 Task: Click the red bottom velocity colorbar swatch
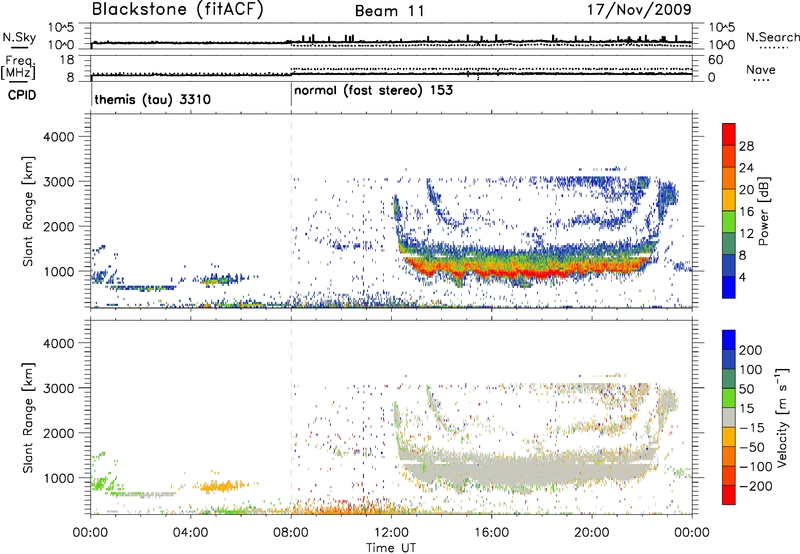coord(729,495)
